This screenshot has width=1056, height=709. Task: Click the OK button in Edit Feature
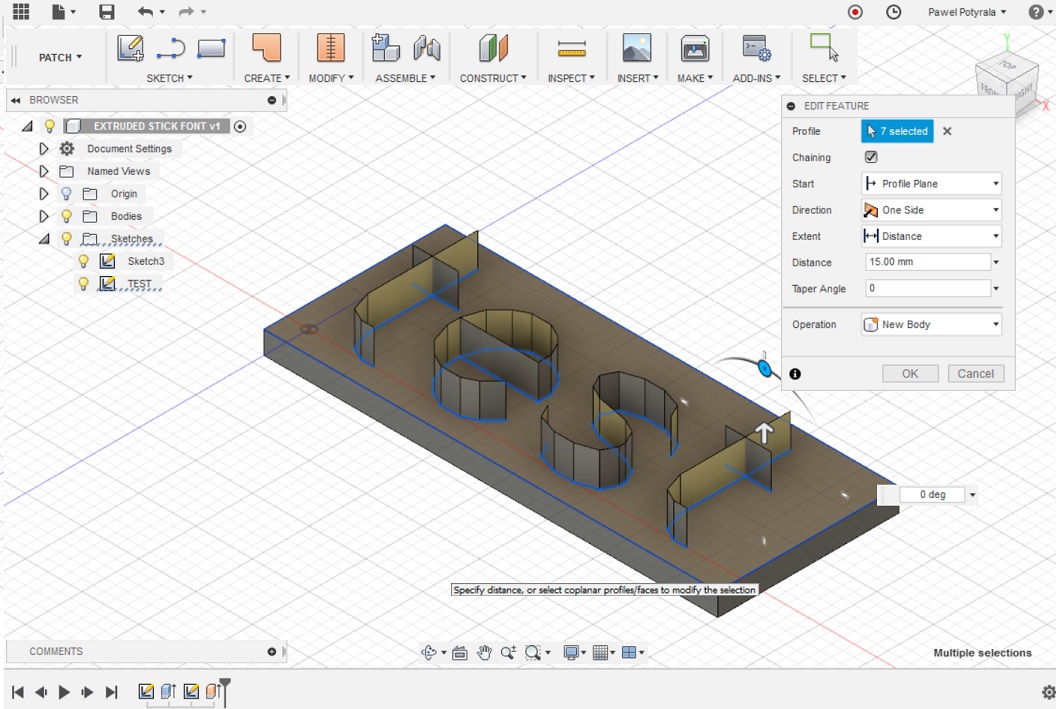pyautogui.click(x=910, y=372)
